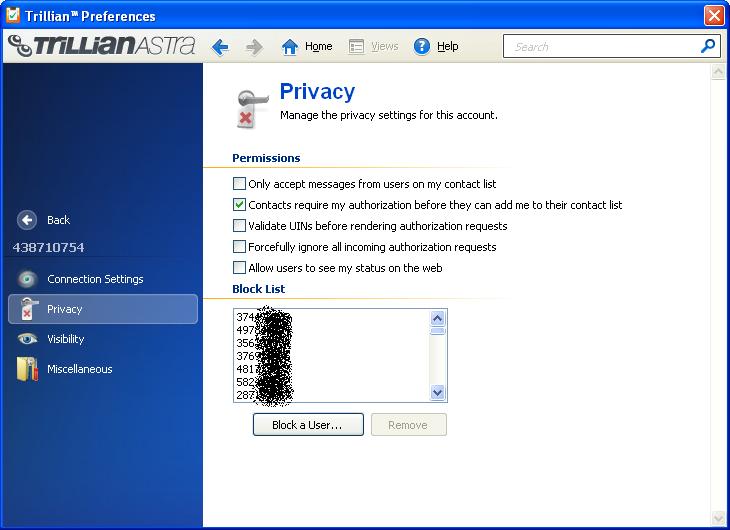Screen dimensions: 730x530
Task: Open Miscellaneous settings page
Action: [x=80, y=369]
